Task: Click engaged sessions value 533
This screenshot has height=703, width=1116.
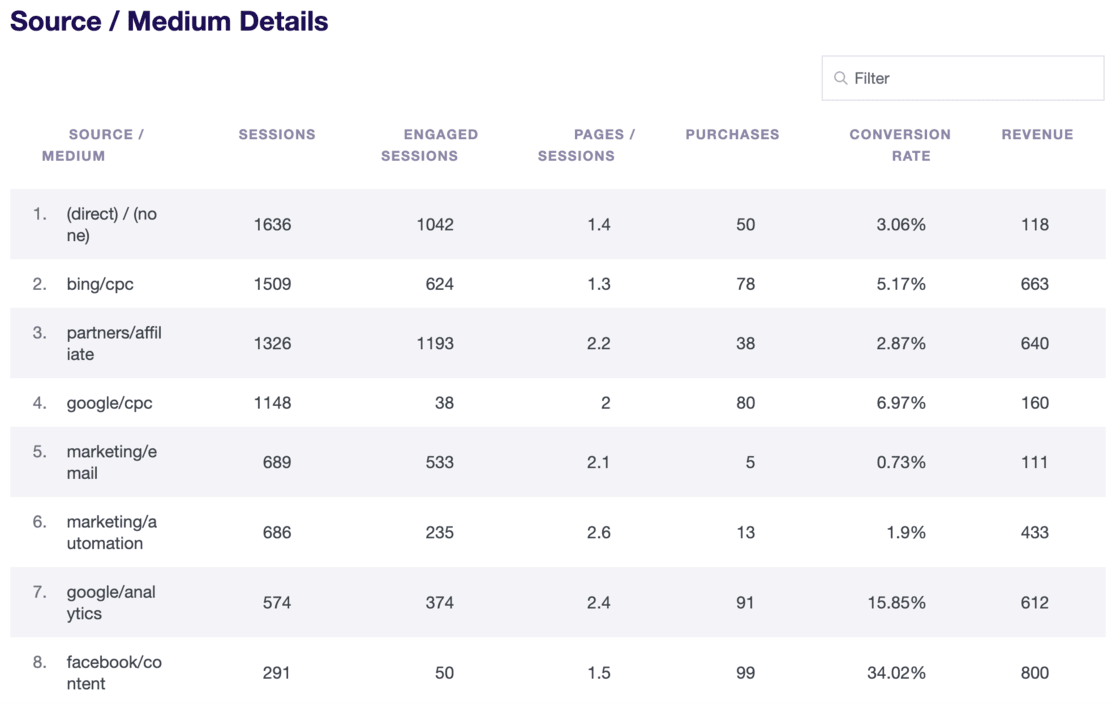Action: point(439,462)
